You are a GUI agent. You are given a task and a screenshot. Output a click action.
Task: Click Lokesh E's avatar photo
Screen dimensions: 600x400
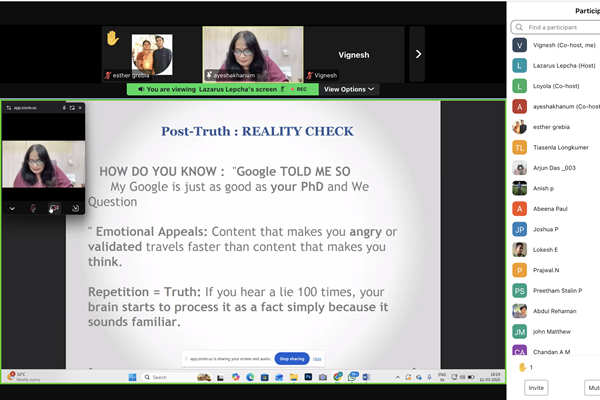pyautogui.click(x=519, y=250)
